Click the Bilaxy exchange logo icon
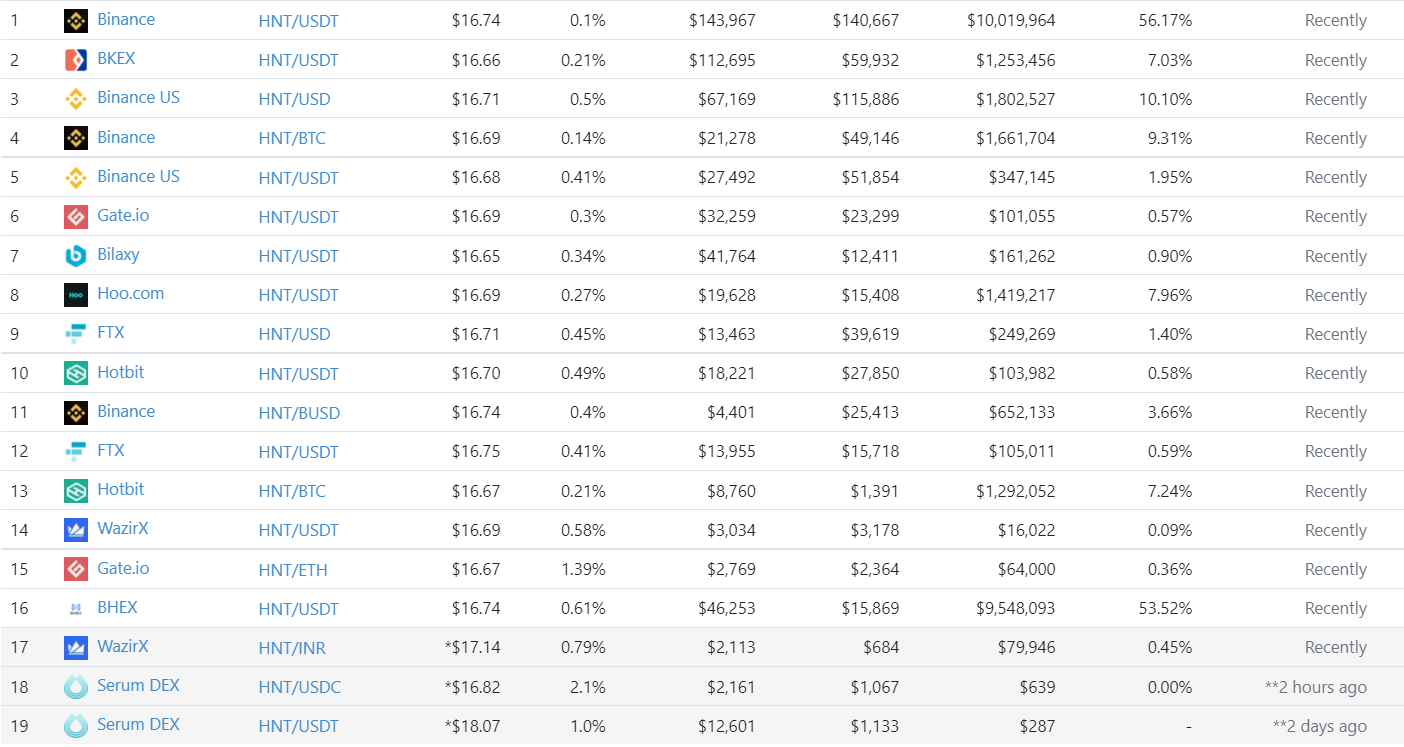 pos(76,255)
